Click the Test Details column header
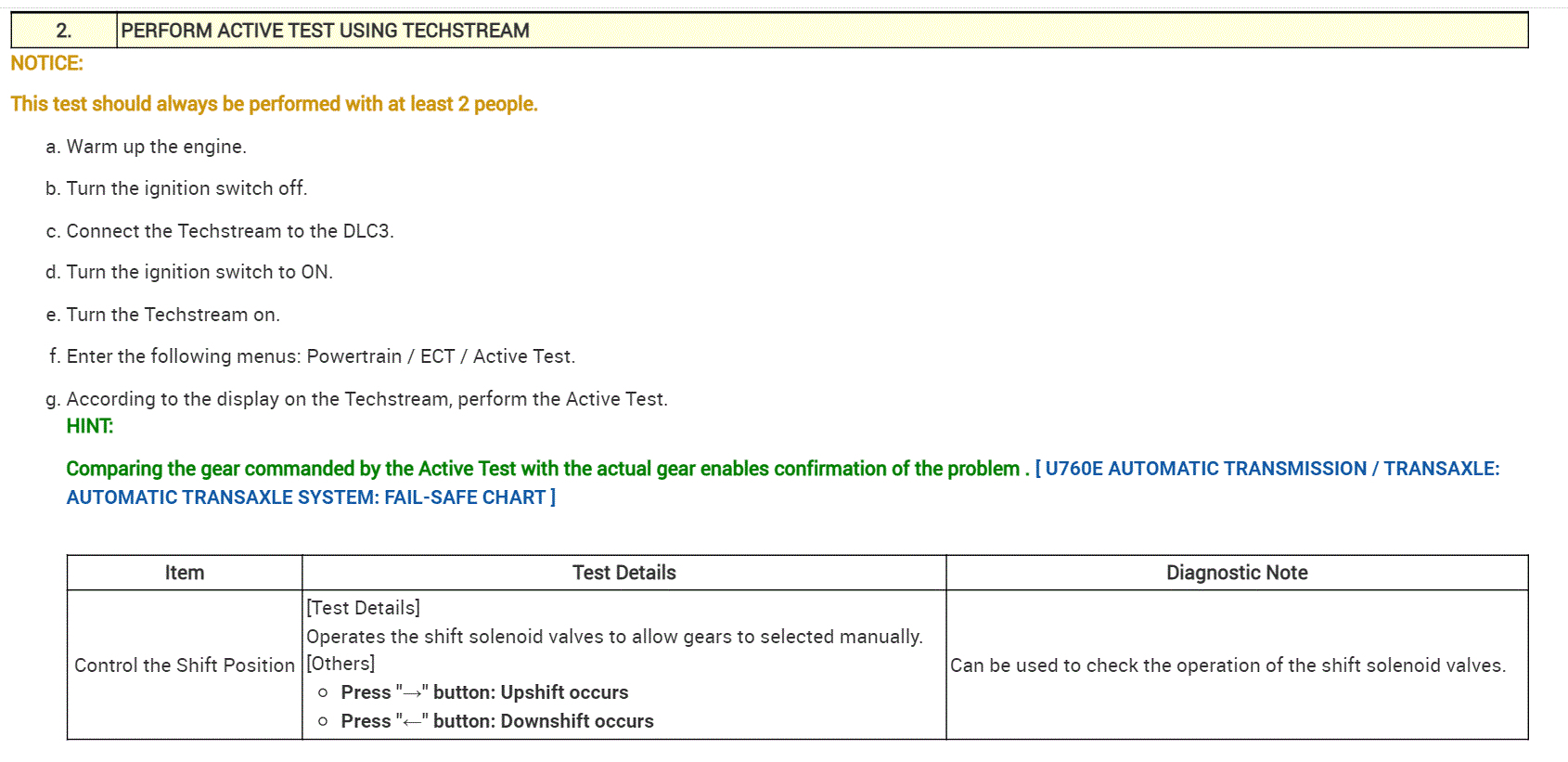1568x762 pixels. [623, 573]
